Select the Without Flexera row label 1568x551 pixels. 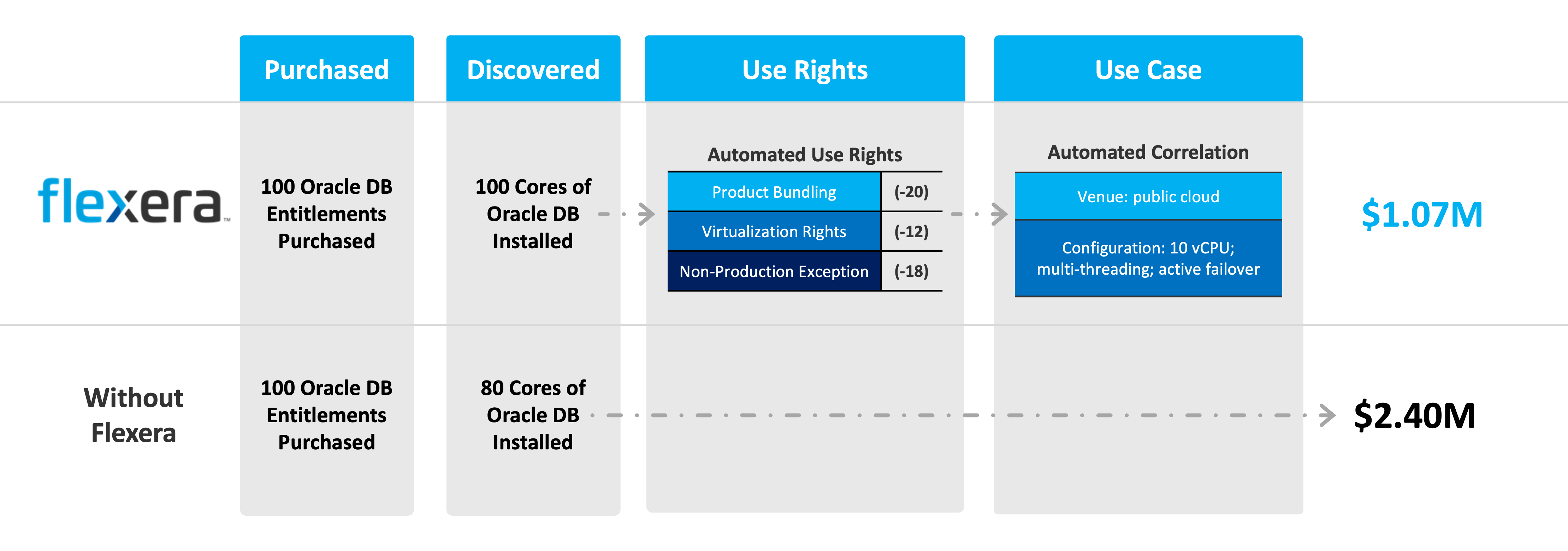pyautogui.click(x=133, y=415)
